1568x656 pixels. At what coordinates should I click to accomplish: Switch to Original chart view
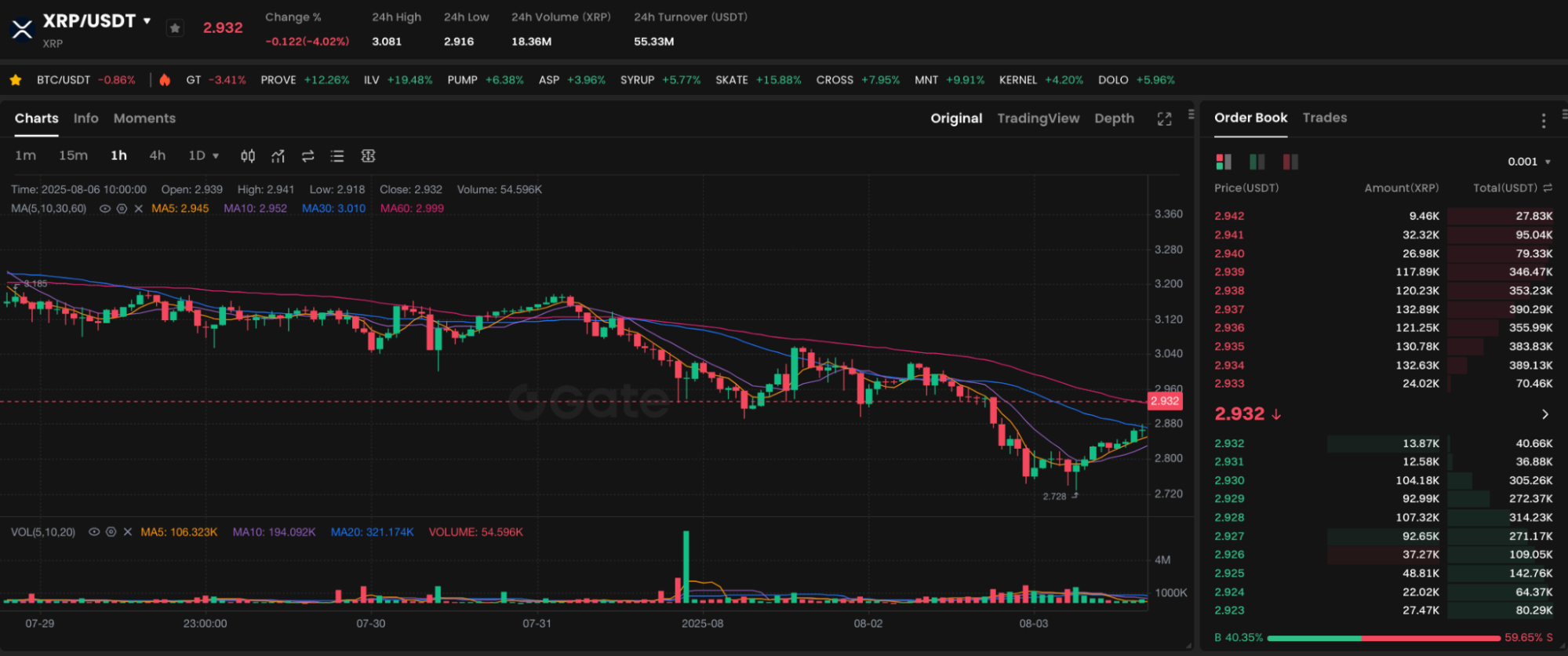[956, 118]
